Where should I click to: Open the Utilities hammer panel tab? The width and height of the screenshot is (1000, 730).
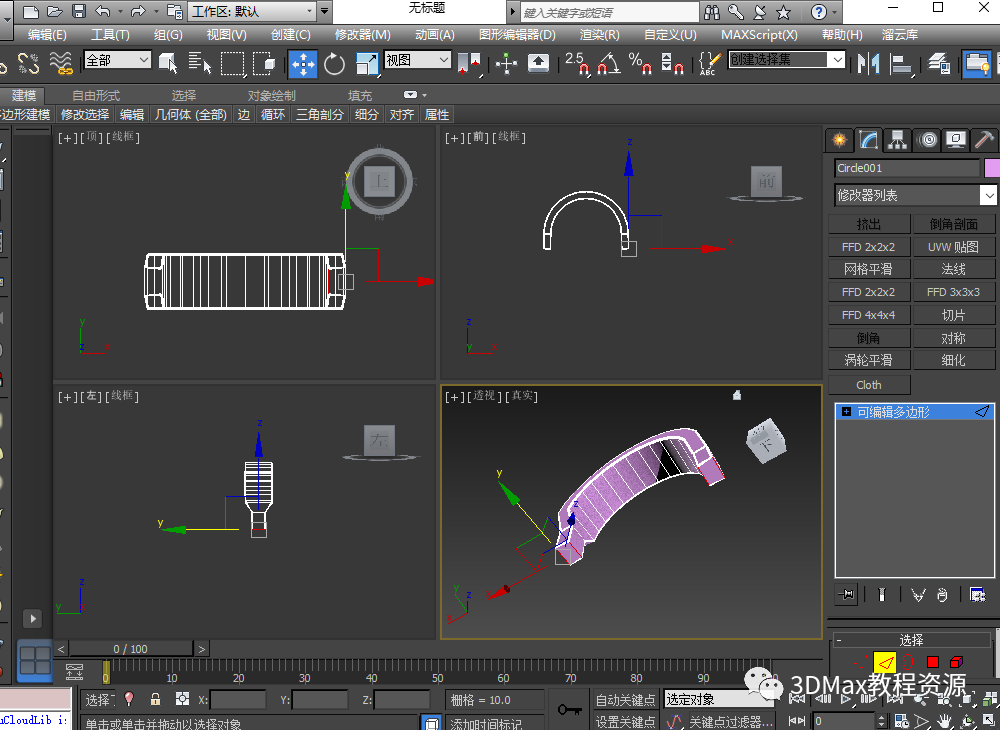point(984,139)
